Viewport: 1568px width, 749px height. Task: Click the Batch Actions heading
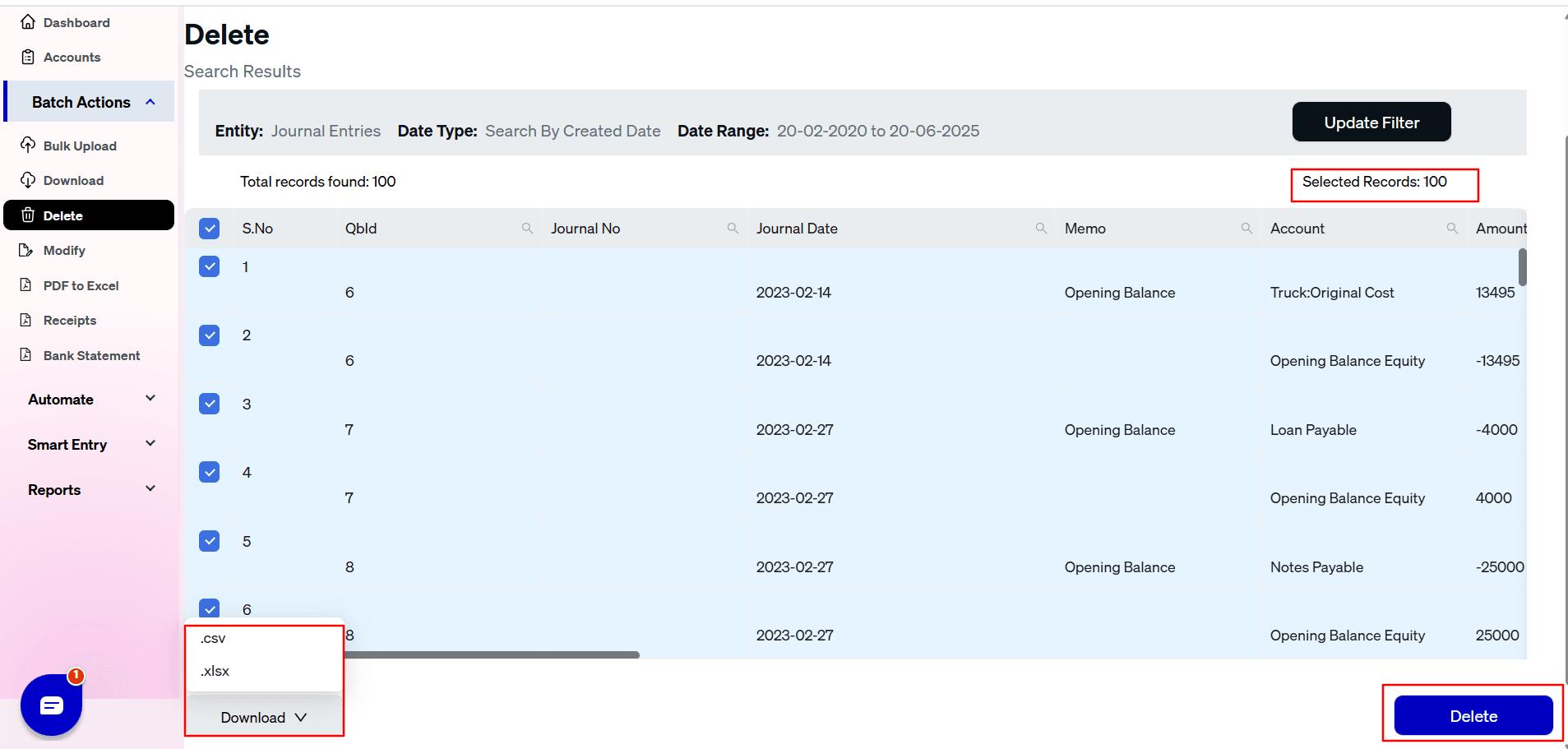81,102
